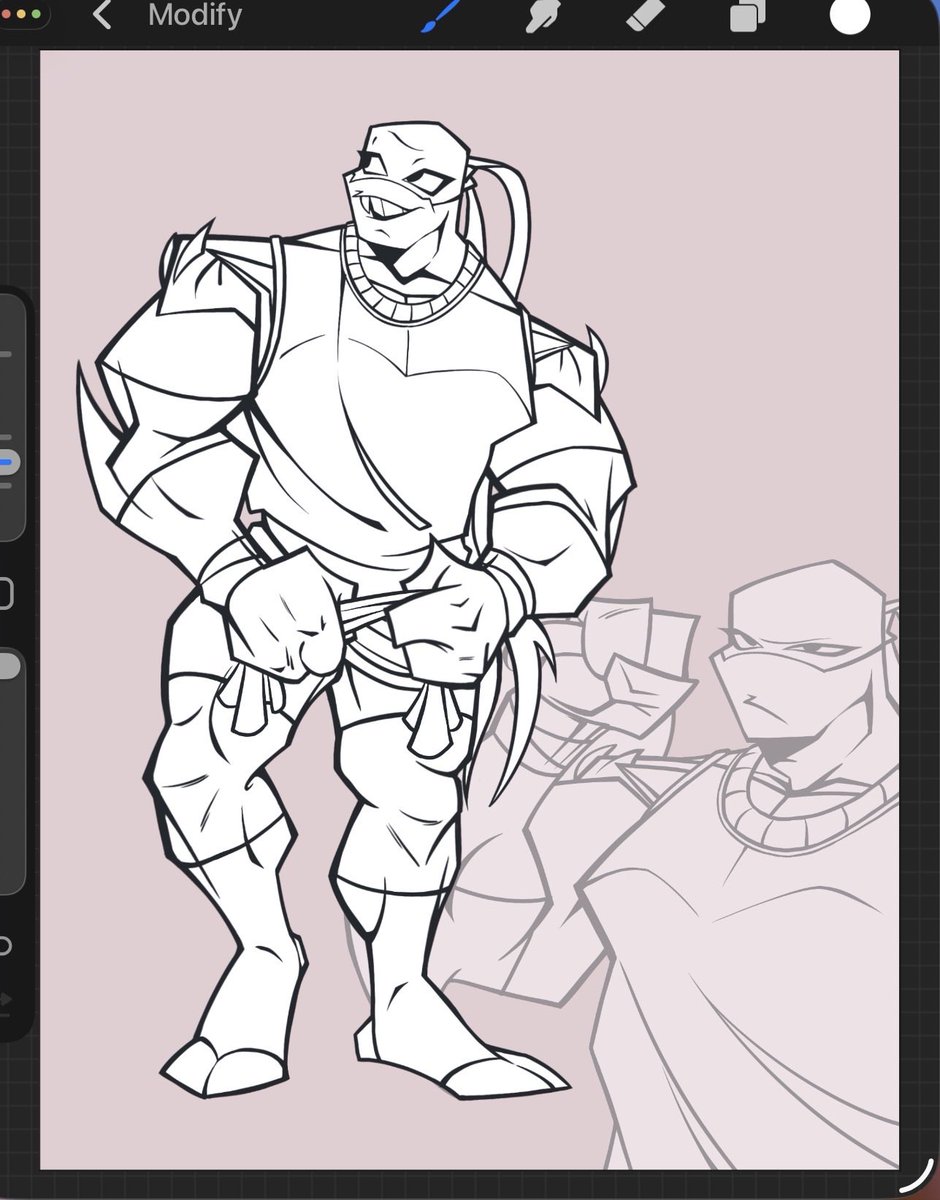This screenshot has width=940, height=1200.
Task: Tap the corner arc handle at bottom-right
Action: coord(916,1175)
